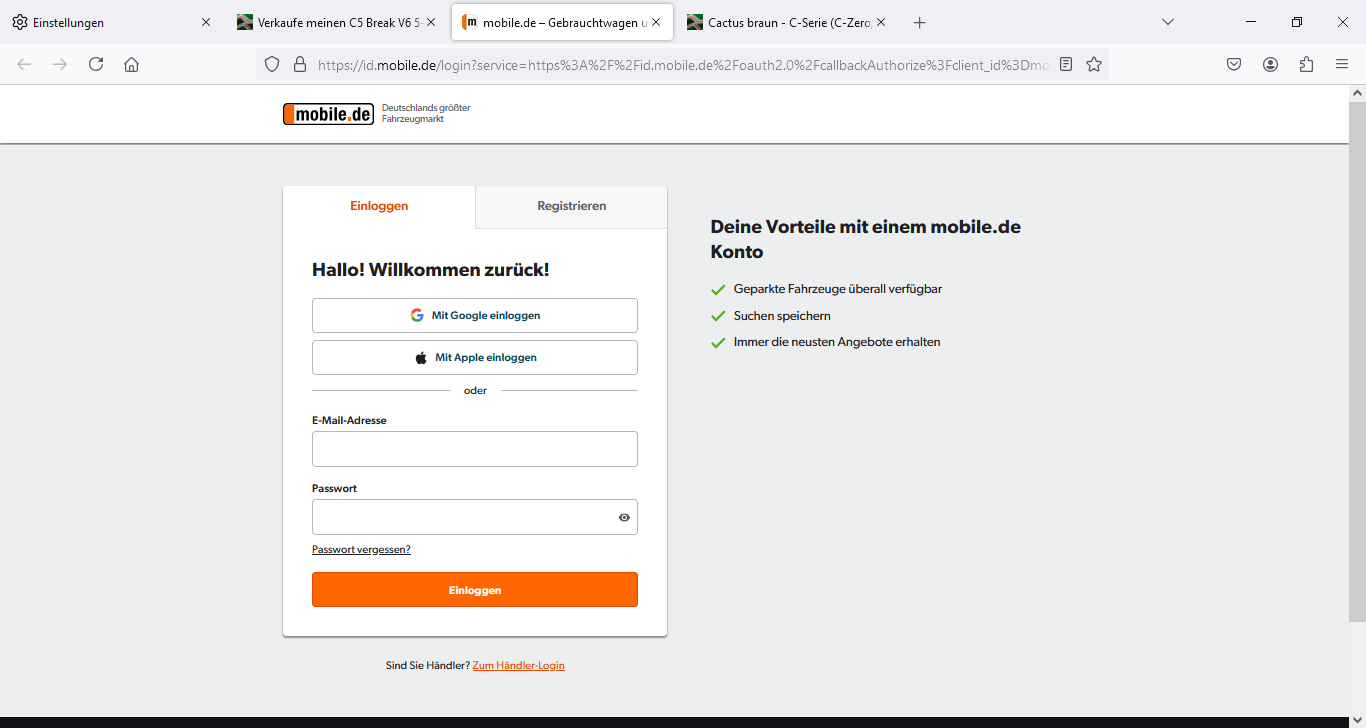Focus the Passwort input field
This screenshot has width=1366, height=728.
(x=475, y=517)
